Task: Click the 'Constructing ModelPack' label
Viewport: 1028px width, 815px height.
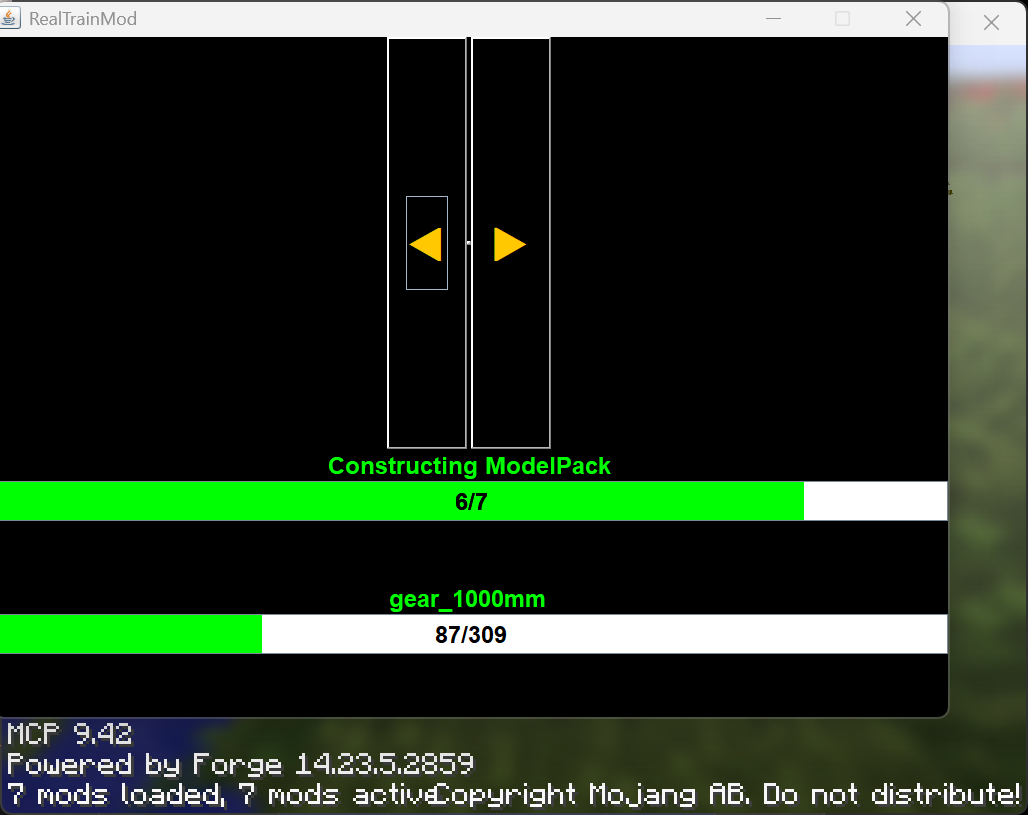Action: pyautogui.click(x=469, y=466)
